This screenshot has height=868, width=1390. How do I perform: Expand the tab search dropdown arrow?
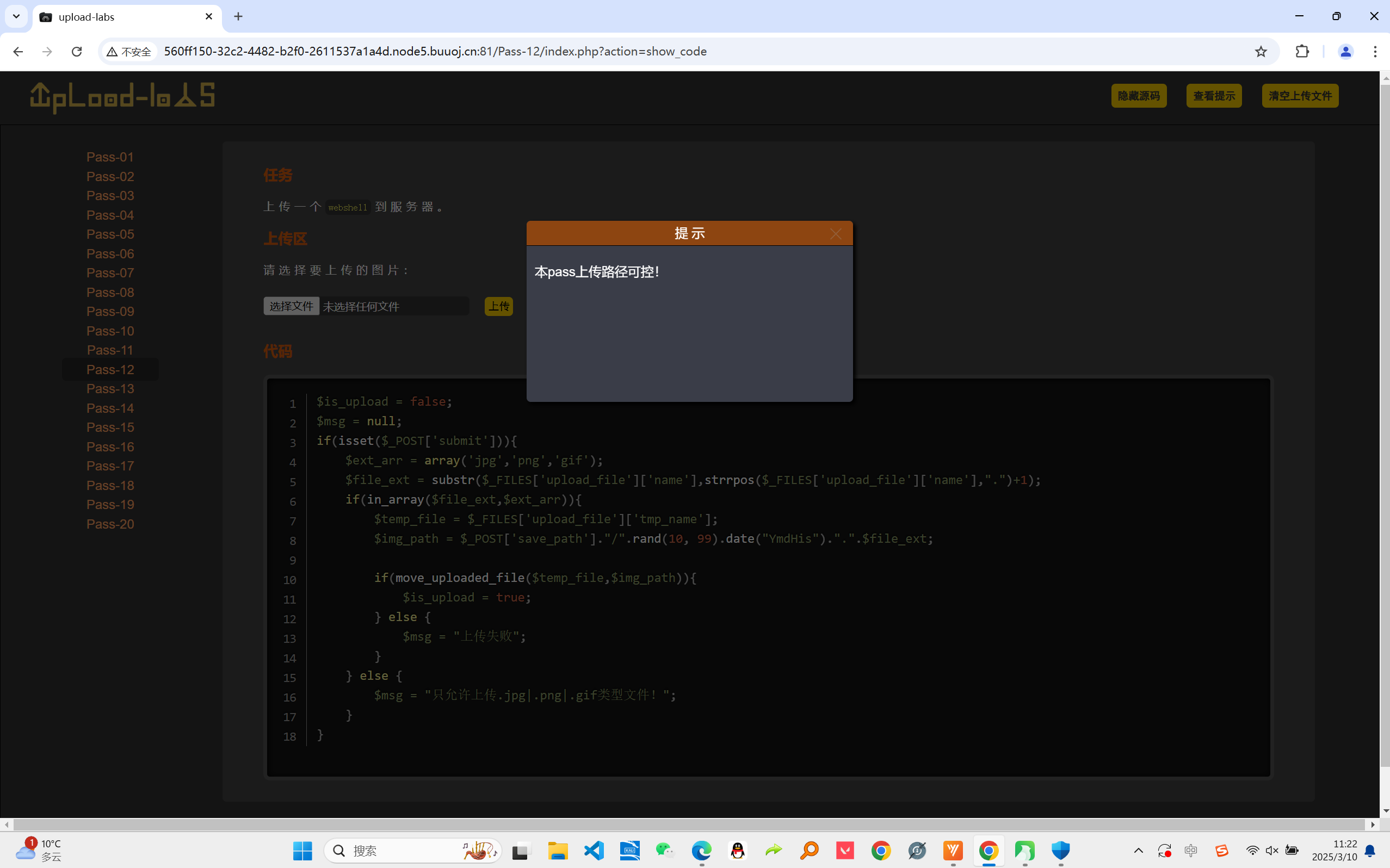point(16,16)
